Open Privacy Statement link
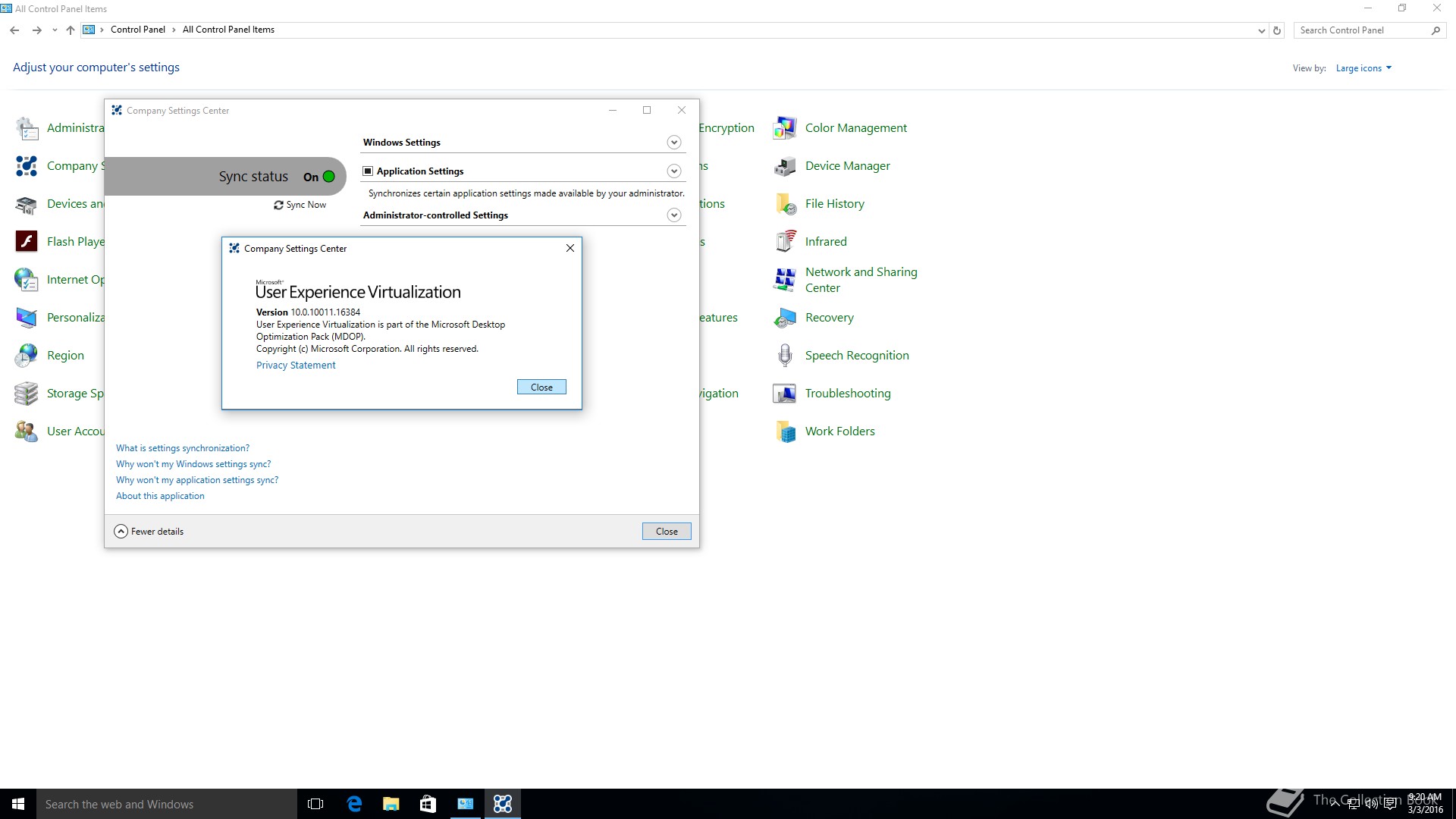 coord(296,366)
